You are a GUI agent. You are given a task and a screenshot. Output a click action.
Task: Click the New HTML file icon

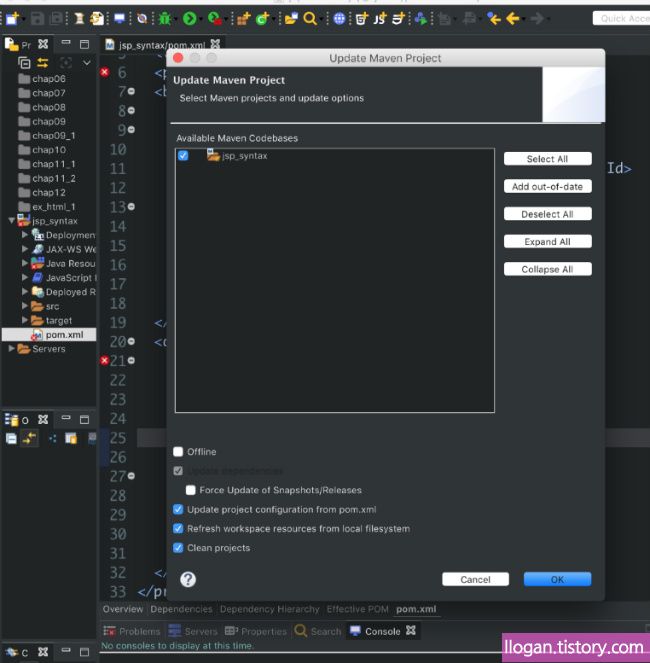pos(362,19)
